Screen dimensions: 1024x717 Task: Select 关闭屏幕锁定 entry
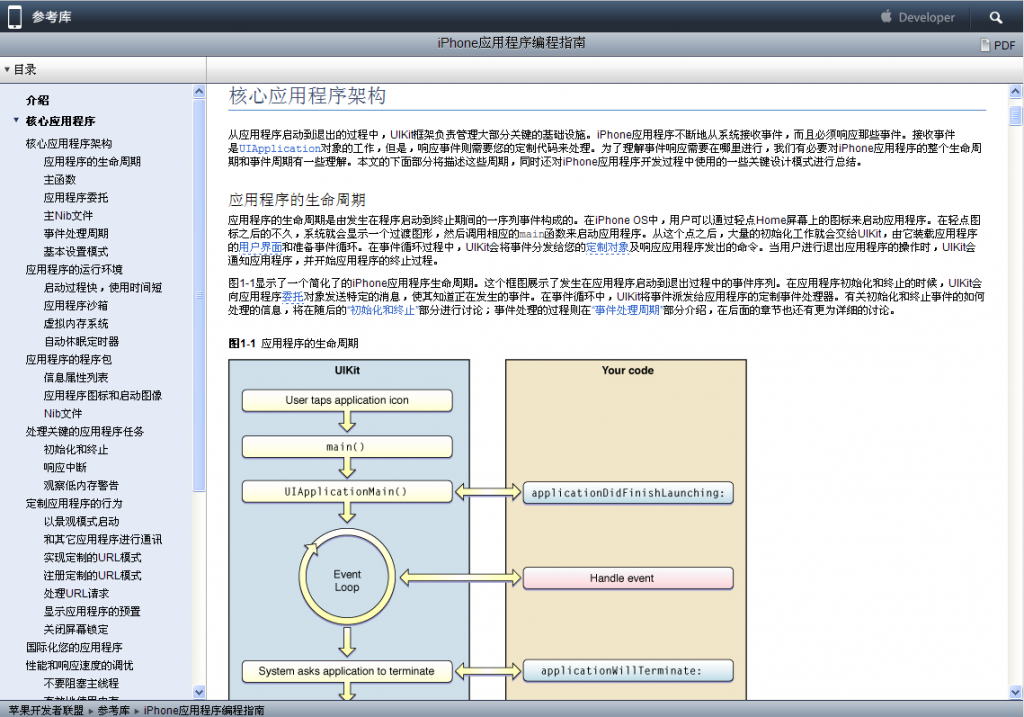pos(76,629)
